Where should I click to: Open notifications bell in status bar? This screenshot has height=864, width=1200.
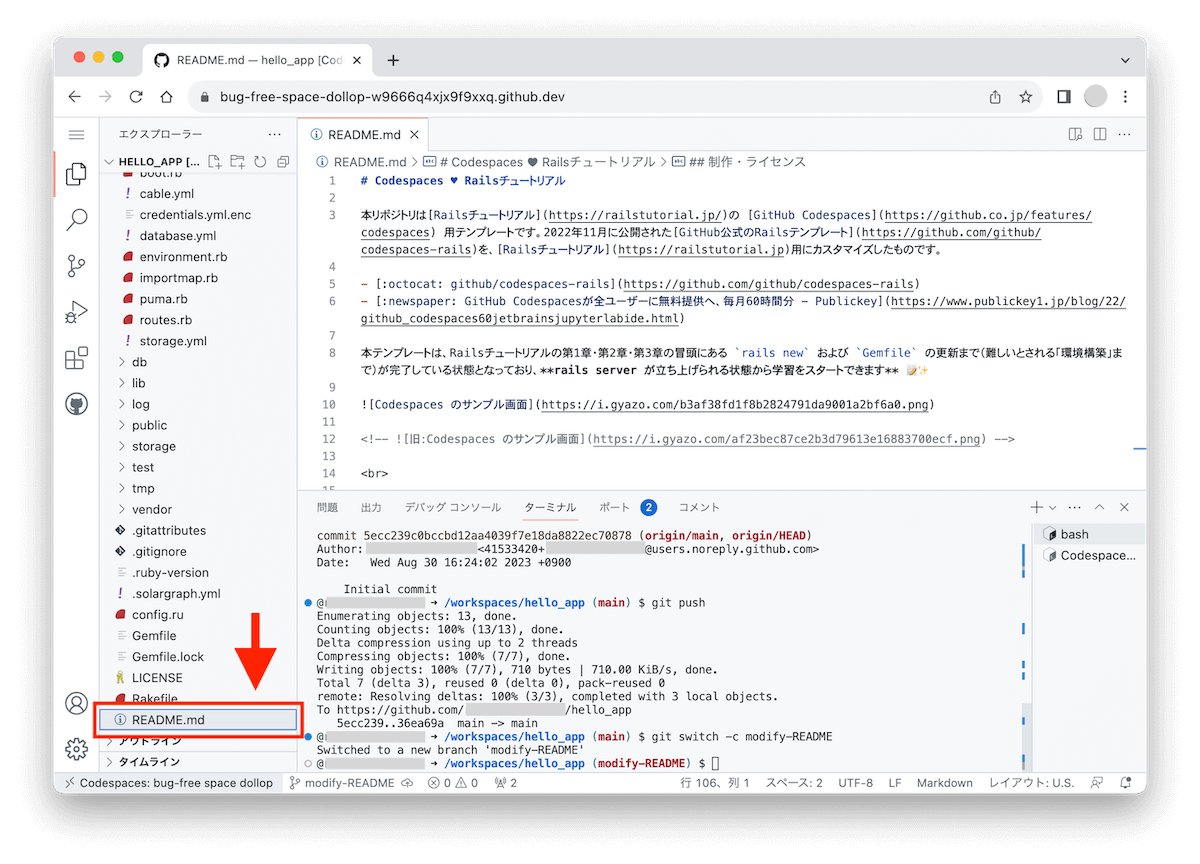1126,783
